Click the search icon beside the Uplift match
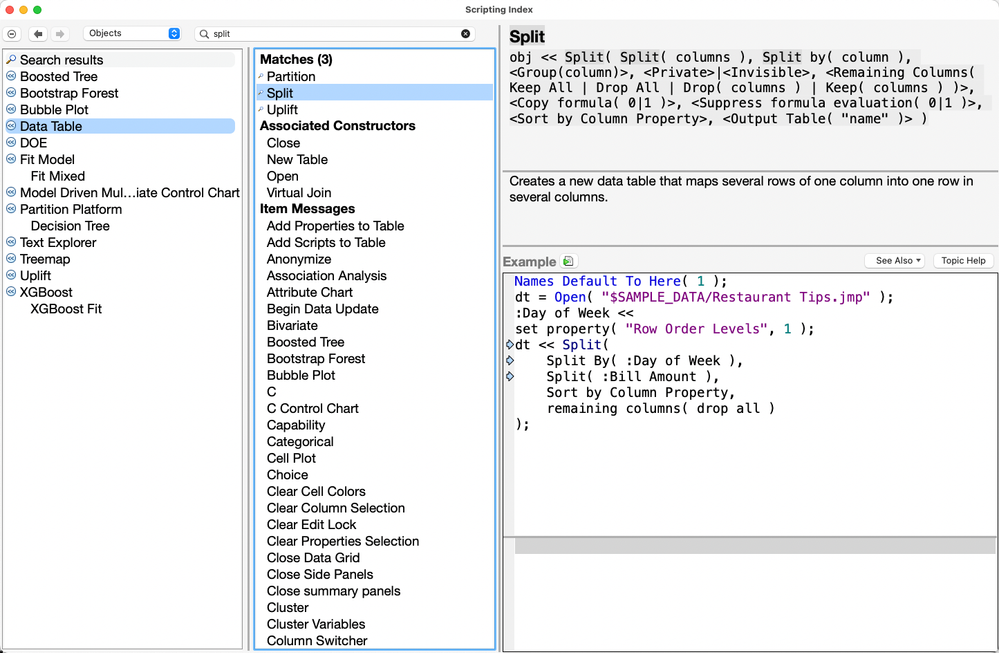Screen dimensions: 999x653 [261, 110]
